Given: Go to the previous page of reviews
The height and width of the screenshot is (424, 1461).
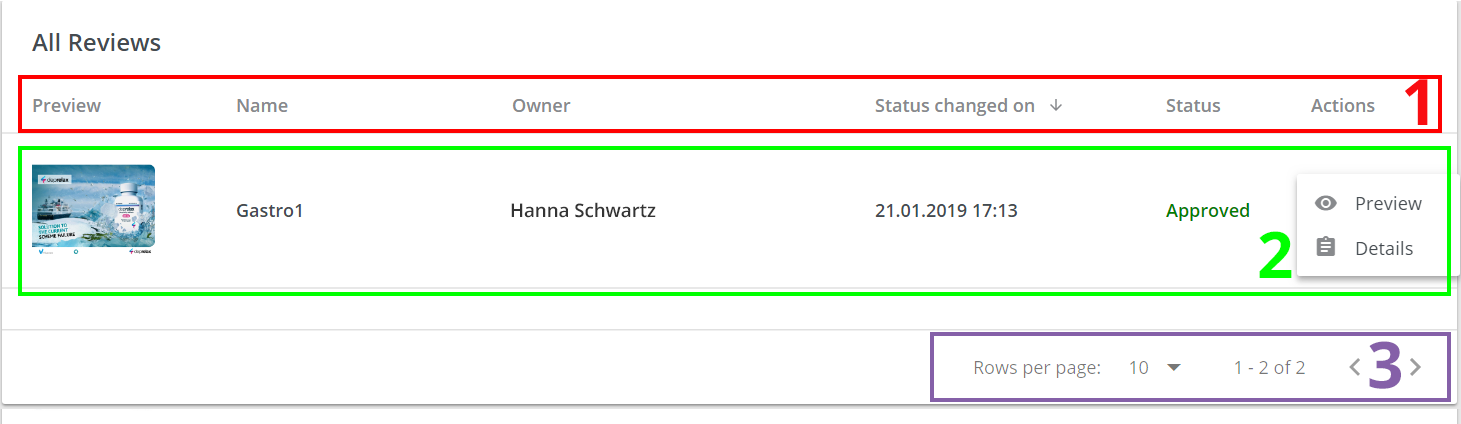Looking at the screenshot, I should (1355, 367).
